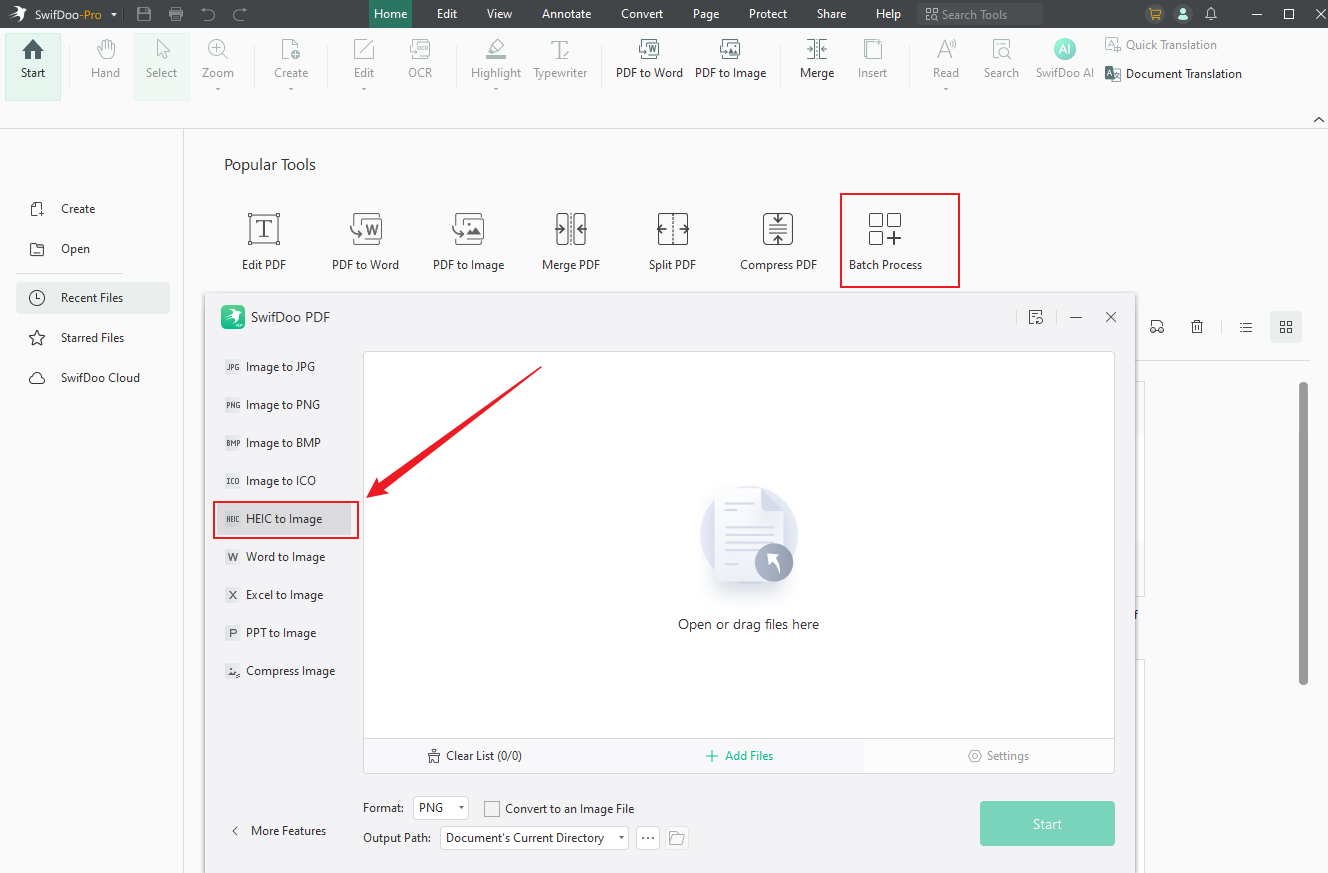Select HEIC to Image conversion
Screen dimensions: 1328x873
point(285,519)
